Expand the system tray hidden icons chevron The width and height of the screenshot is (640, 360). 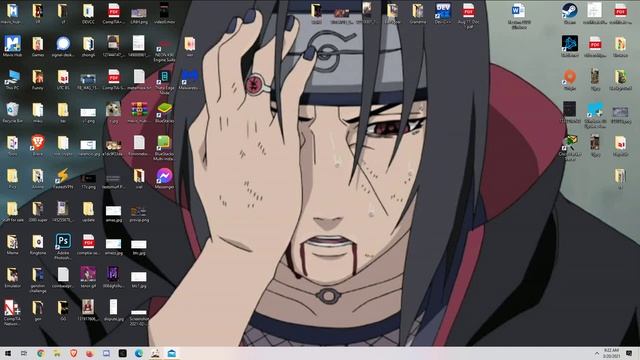point(596,353)
